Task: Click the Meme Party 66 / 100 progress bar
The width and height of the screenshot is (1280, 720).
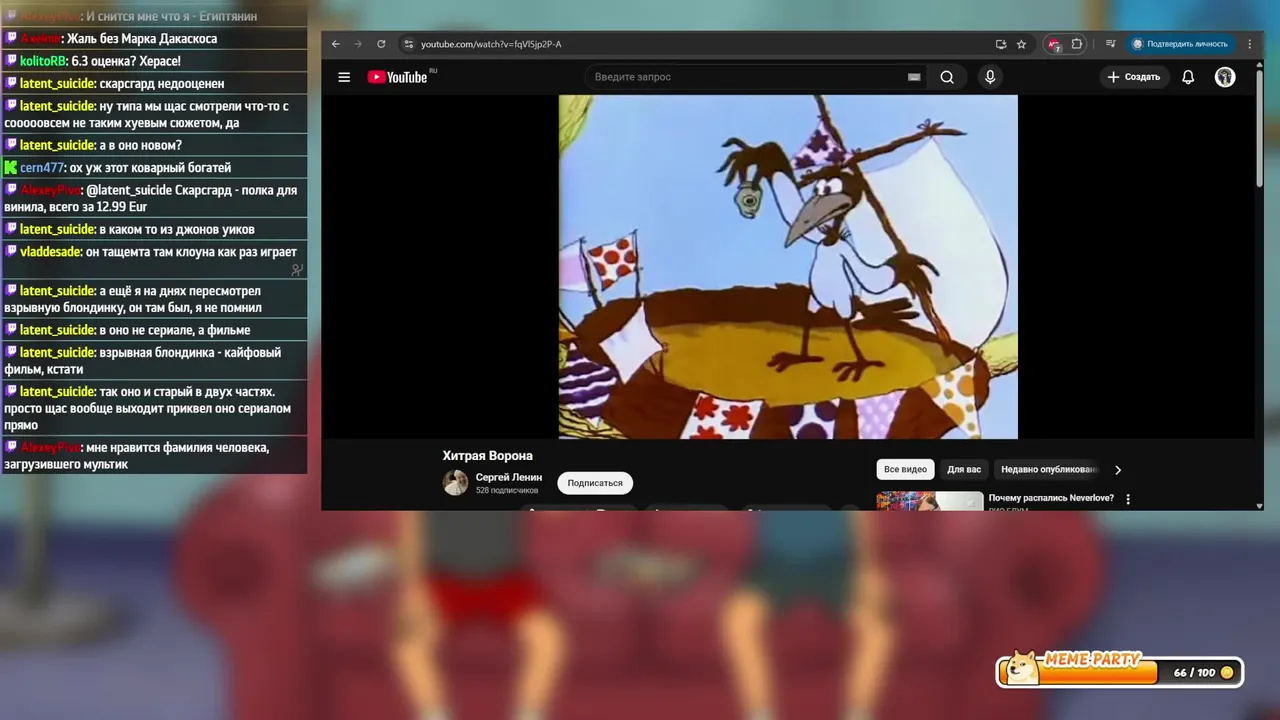Action: 1120,672
